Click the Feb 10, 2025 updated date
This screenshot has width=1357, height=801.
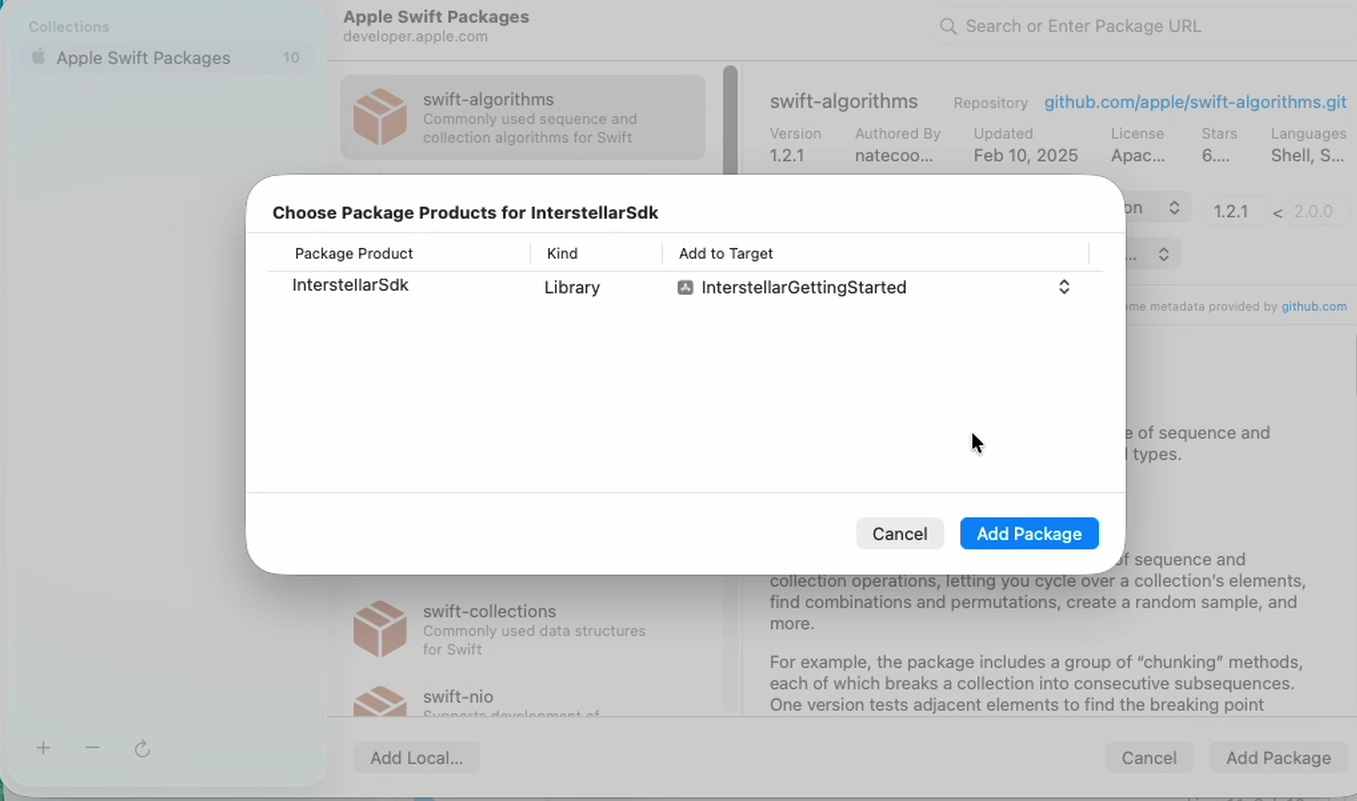pyautogui.click(x=1026, y=156)
